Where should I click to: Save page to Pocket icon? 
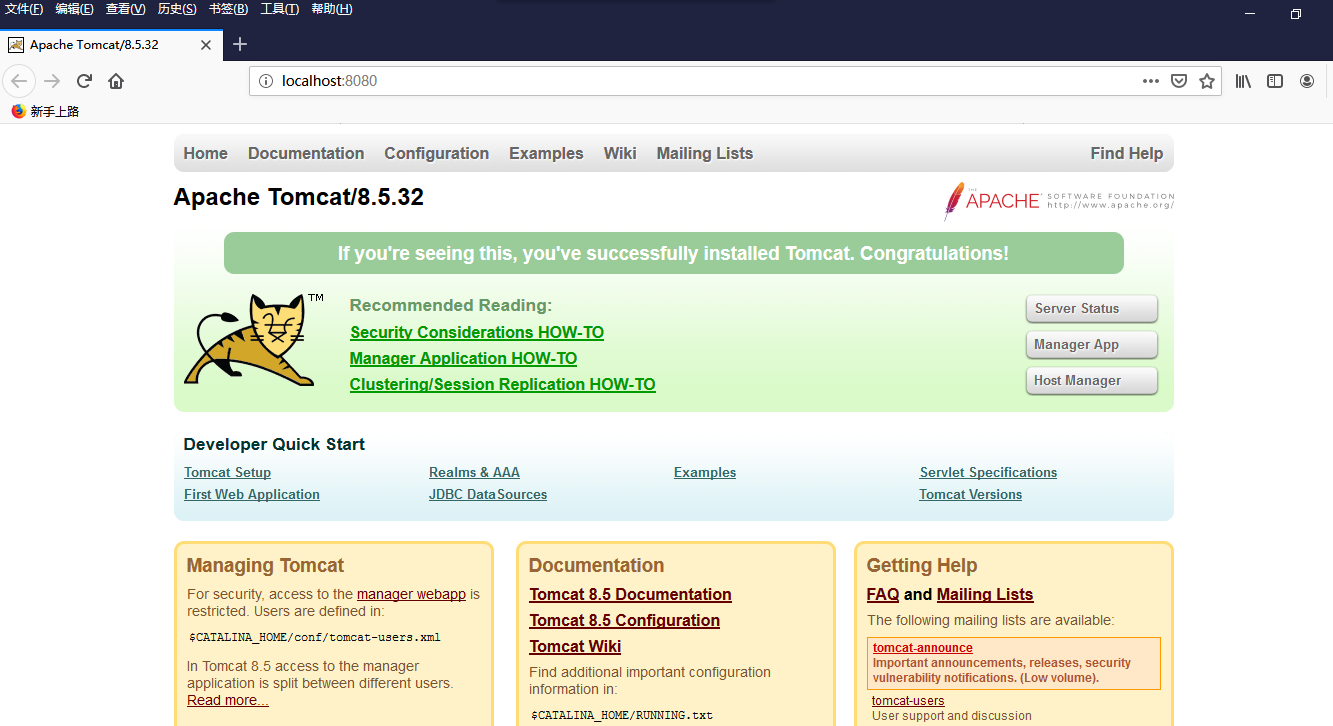coord(1179,81)
